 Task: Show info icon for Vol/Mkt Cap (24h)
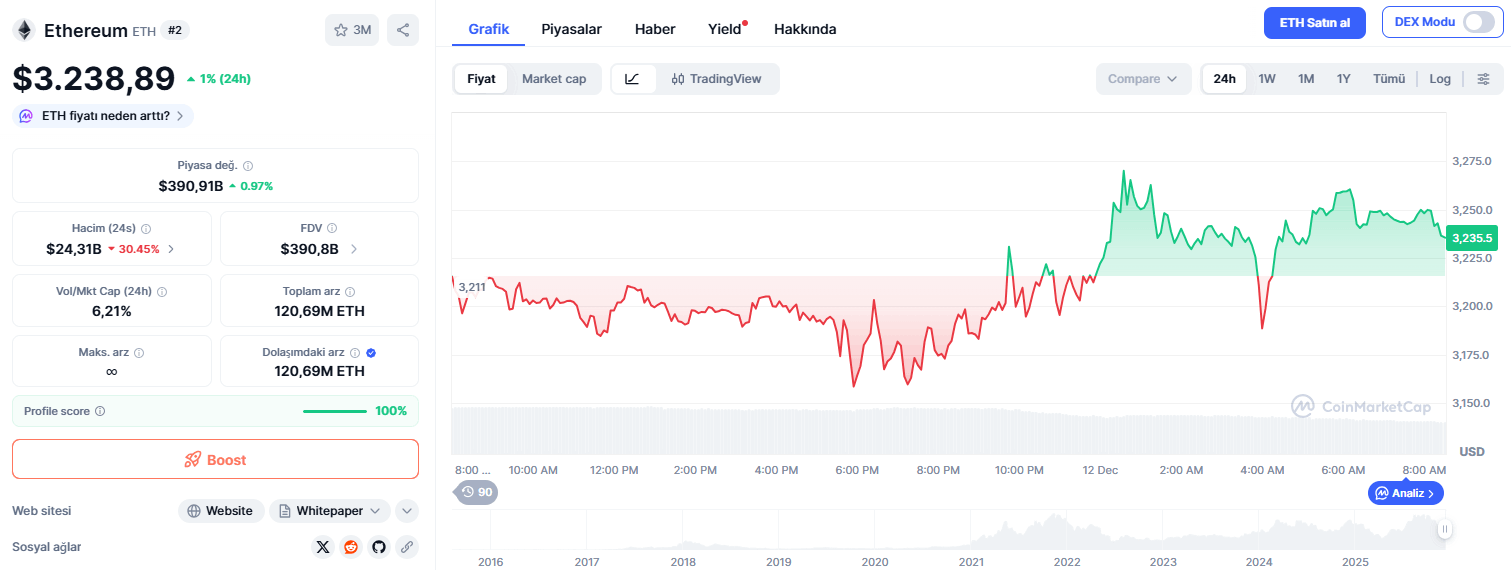pyautogui.click(x=162, y=292)
